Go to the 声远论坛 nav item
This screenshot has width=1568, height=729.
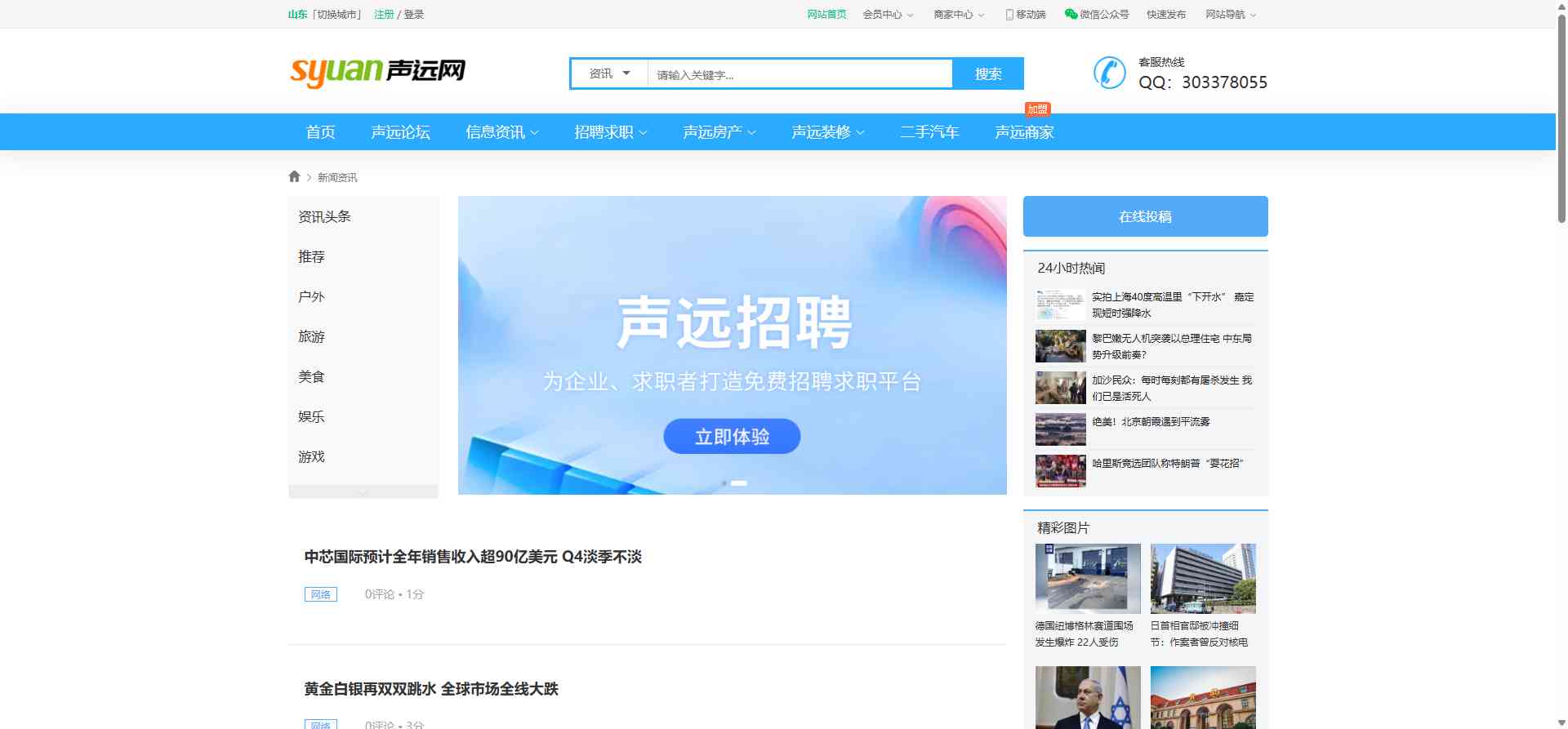point(400,132)
